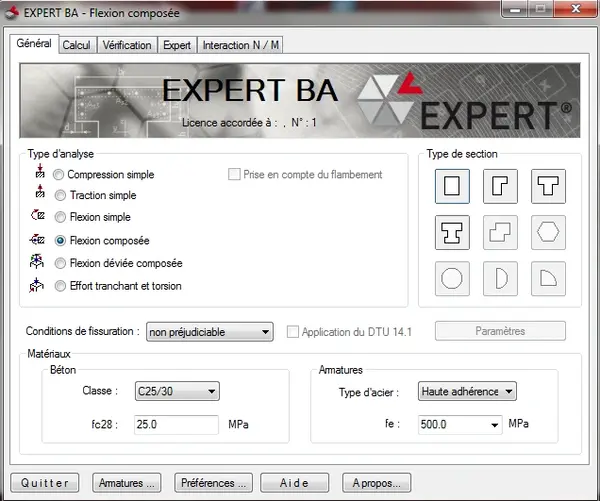Image resolution: width=600 pixels, height=501 pixels.
Task: Switch to the Général tab
Action: (34, 43)
